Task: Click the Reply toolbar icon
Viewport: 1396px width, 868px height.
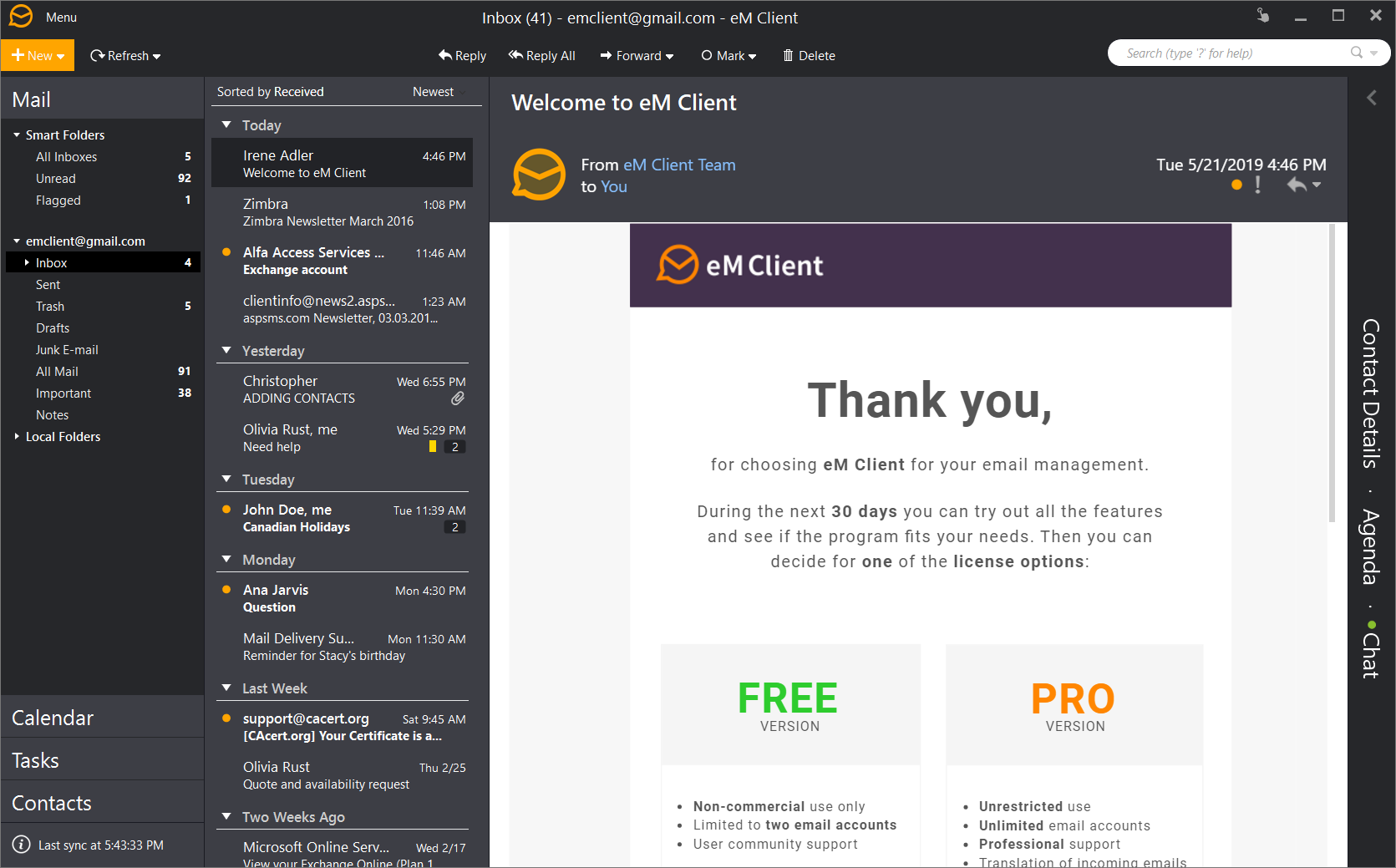Action: pos(444,55)
